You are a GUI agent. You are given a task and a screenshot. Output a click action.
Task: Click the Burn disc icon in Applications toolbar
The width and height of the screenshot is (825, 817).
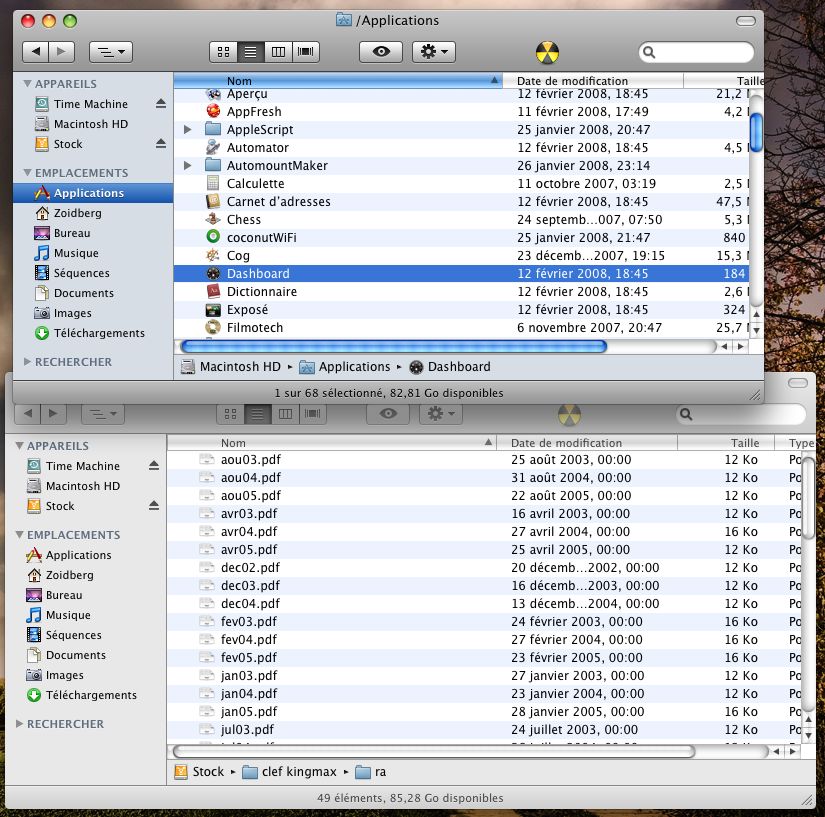point(547,53)
